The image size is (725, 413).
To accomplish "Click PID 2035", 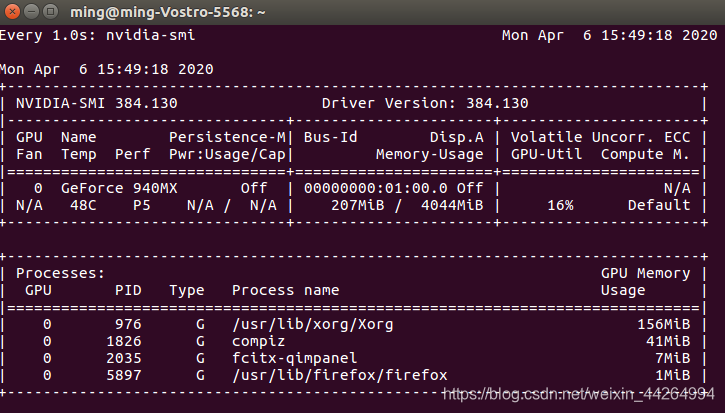I will coord(124,358).
